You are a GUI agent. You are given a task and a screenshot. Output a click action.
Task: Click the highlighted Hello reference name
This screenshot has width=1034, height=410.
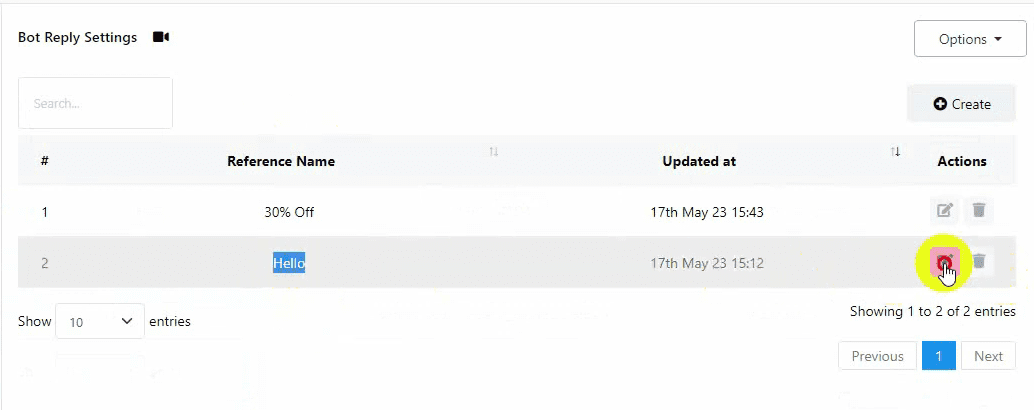click(x=289, y=263)
